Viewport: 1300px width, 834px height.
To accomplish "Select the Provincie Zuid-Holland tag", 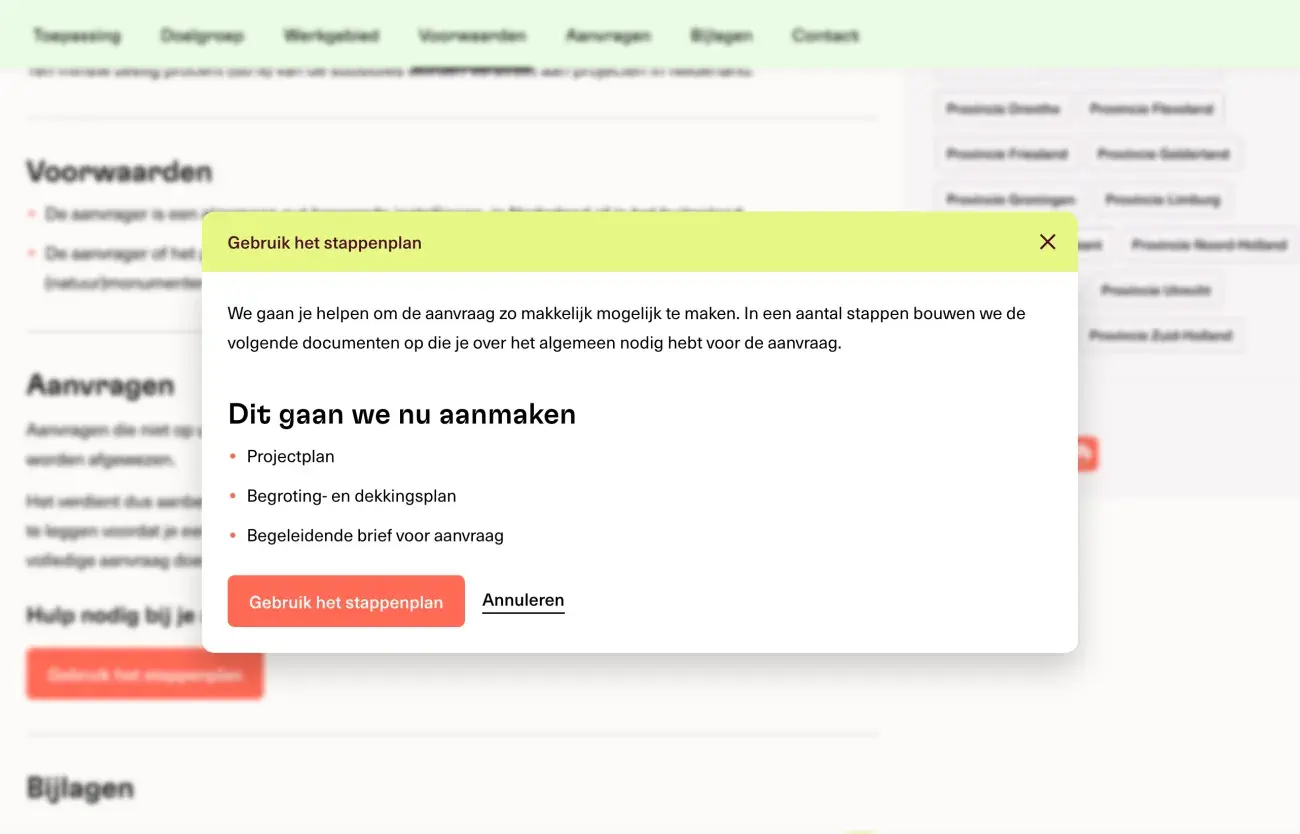I will pos(1162,335).
